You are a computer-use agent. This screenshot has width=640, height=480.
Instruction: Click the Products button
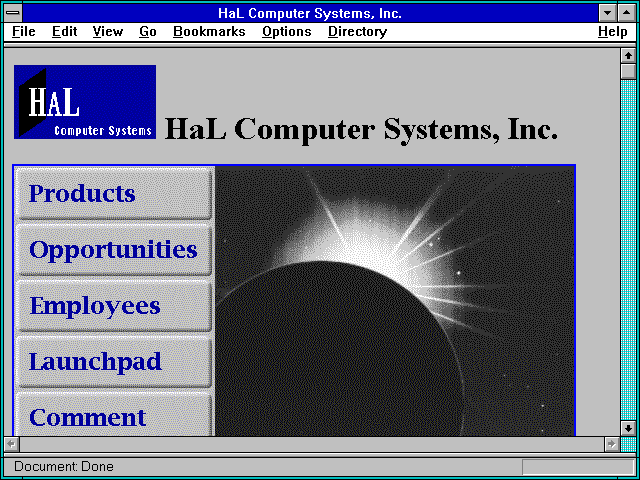pos(113,193)
